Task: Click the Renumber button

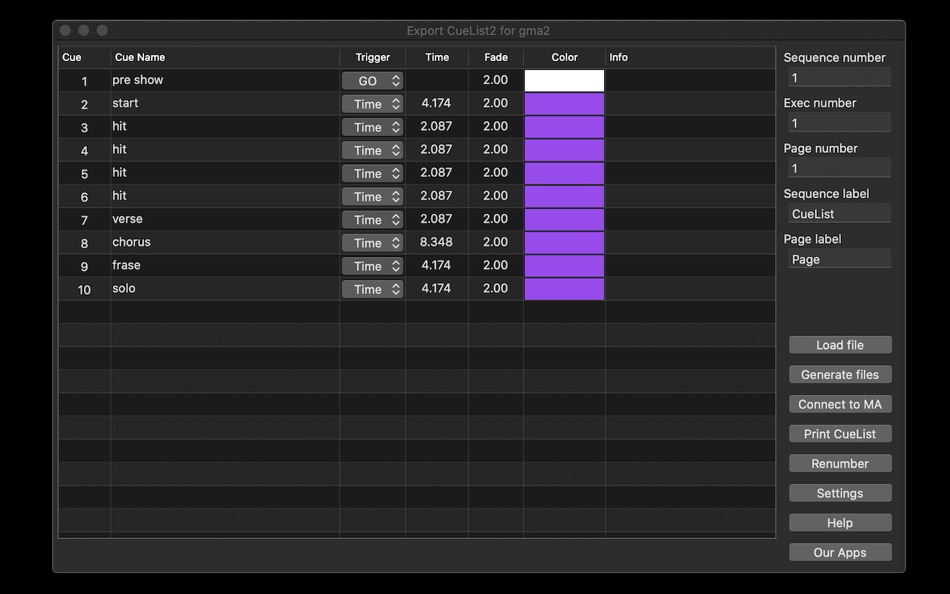Action: pos(840,464)
